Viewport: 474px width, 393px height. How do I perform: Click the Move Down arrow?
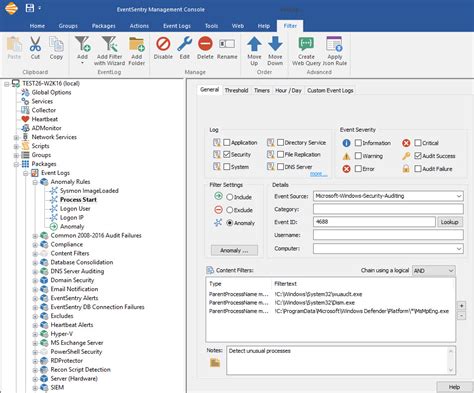[x=275, y=44]
